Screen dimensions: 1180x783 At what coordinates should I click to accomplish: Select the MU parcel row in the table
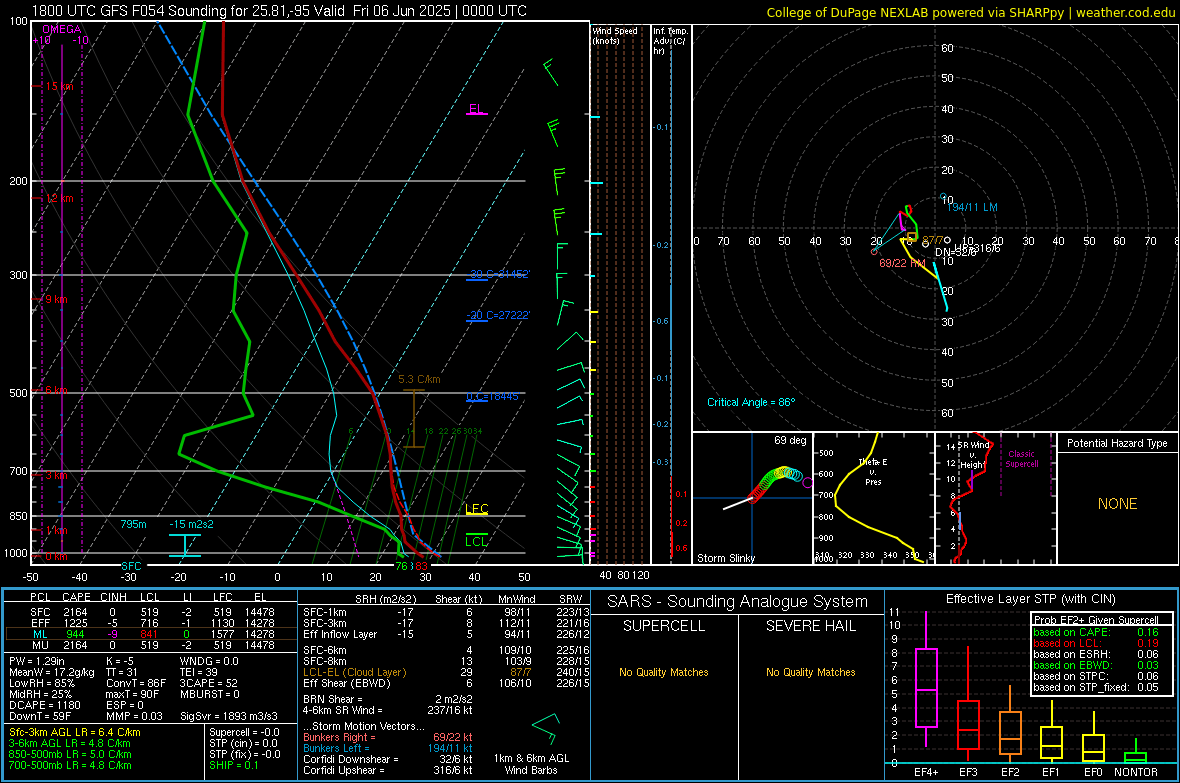151,644
